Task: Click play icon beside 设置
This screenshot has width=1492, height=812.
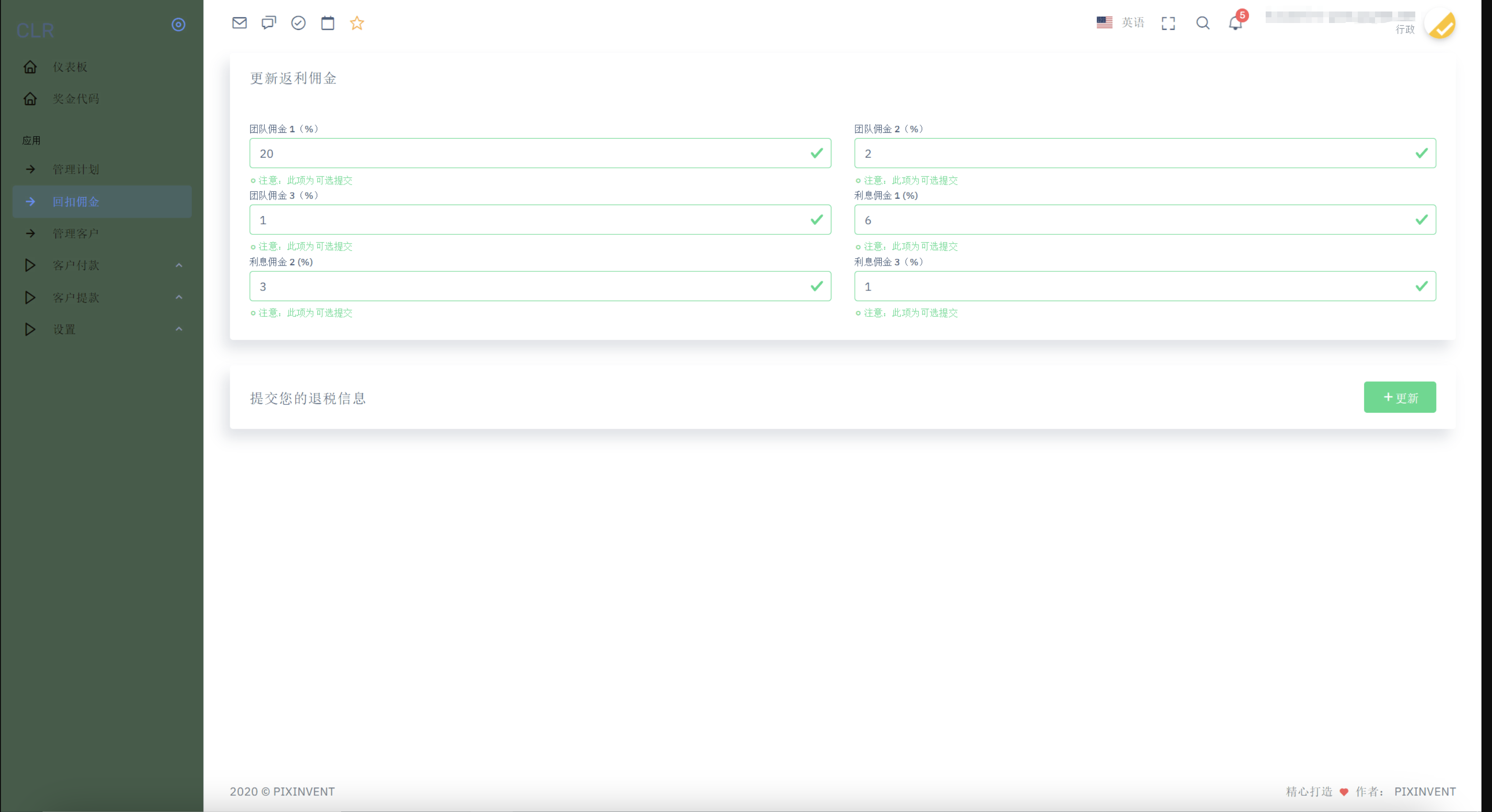Action: pyautogui.click(x=30, y=330)
